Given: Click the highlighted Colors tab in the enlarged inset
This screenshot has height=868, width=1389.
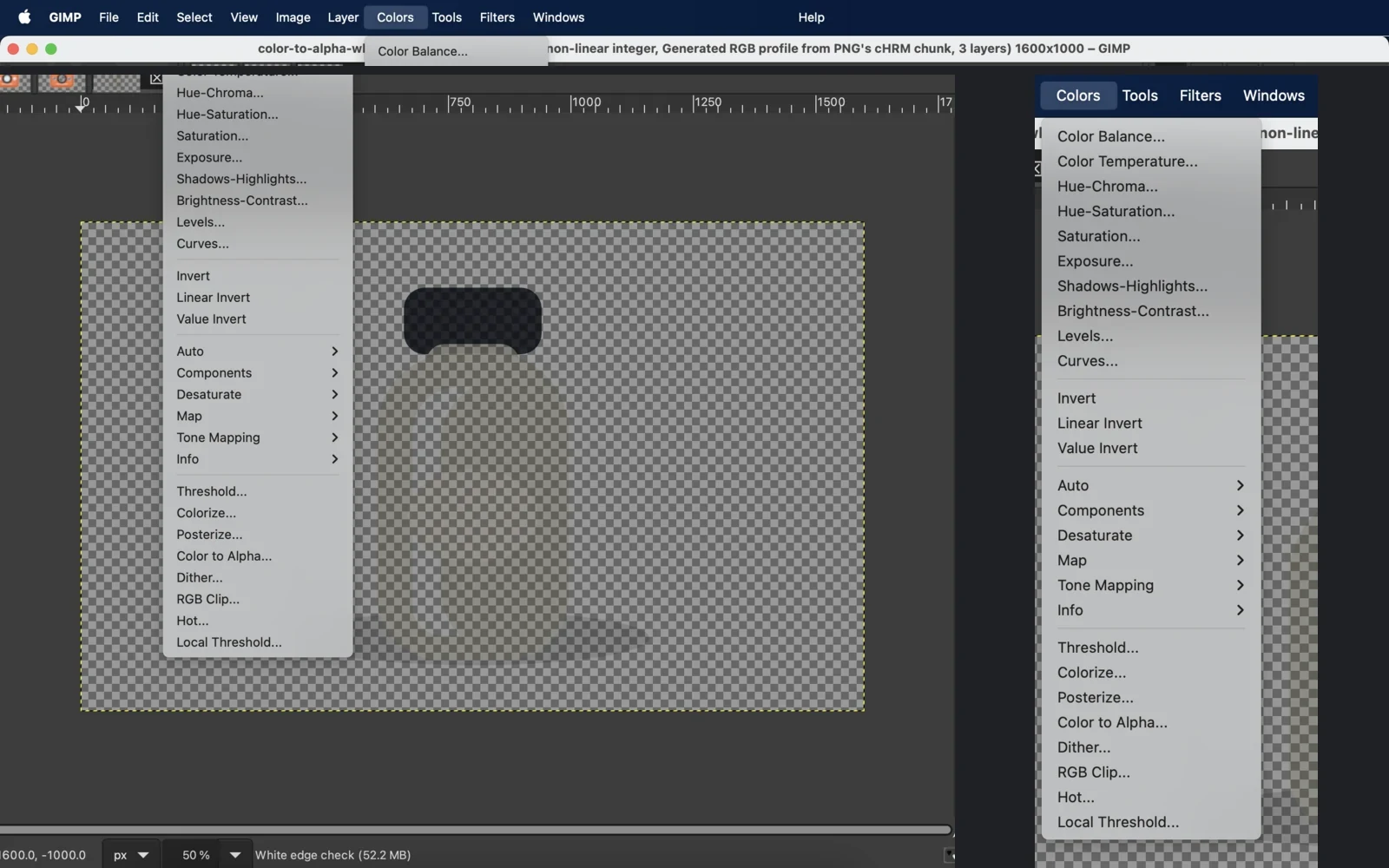Looking at the screenshot, I should (1078, 95).
